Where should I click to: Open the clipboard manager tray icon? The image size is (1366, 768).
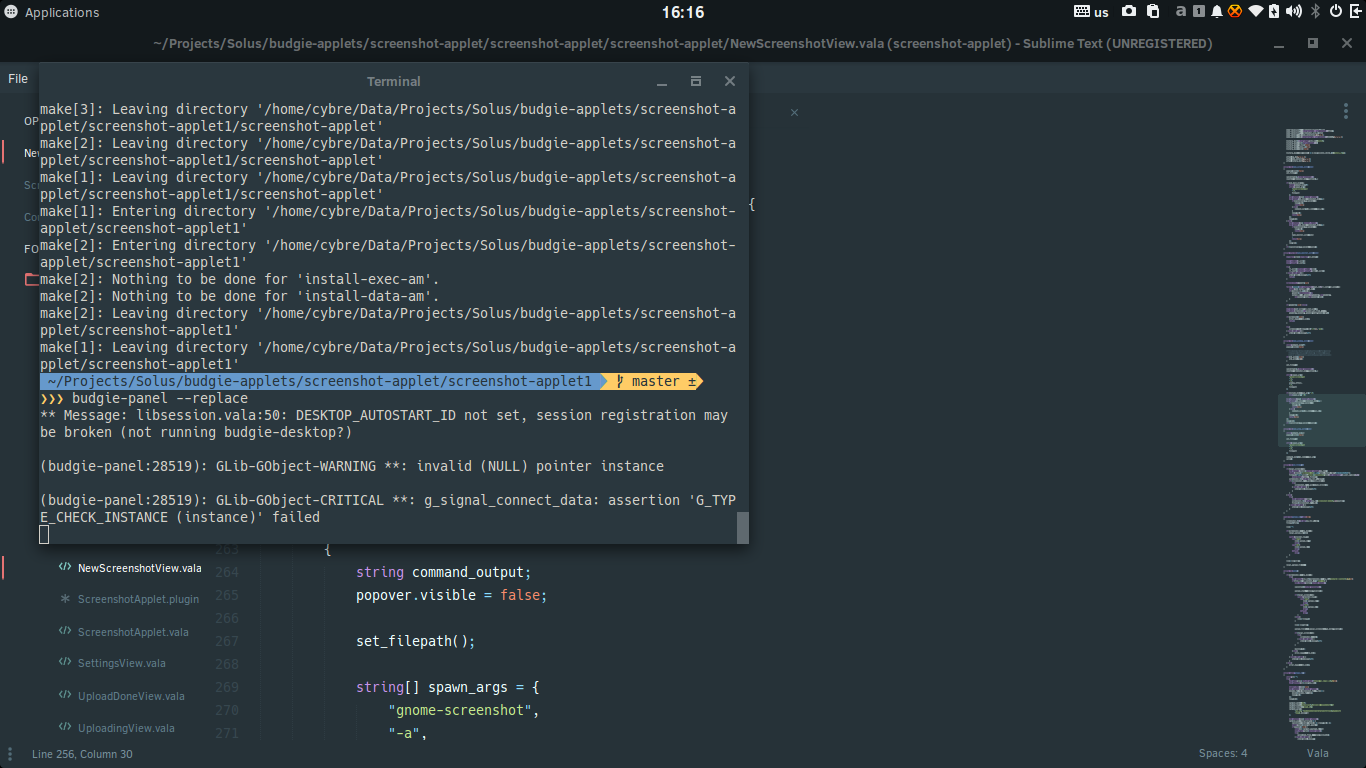click(1153, 12)
